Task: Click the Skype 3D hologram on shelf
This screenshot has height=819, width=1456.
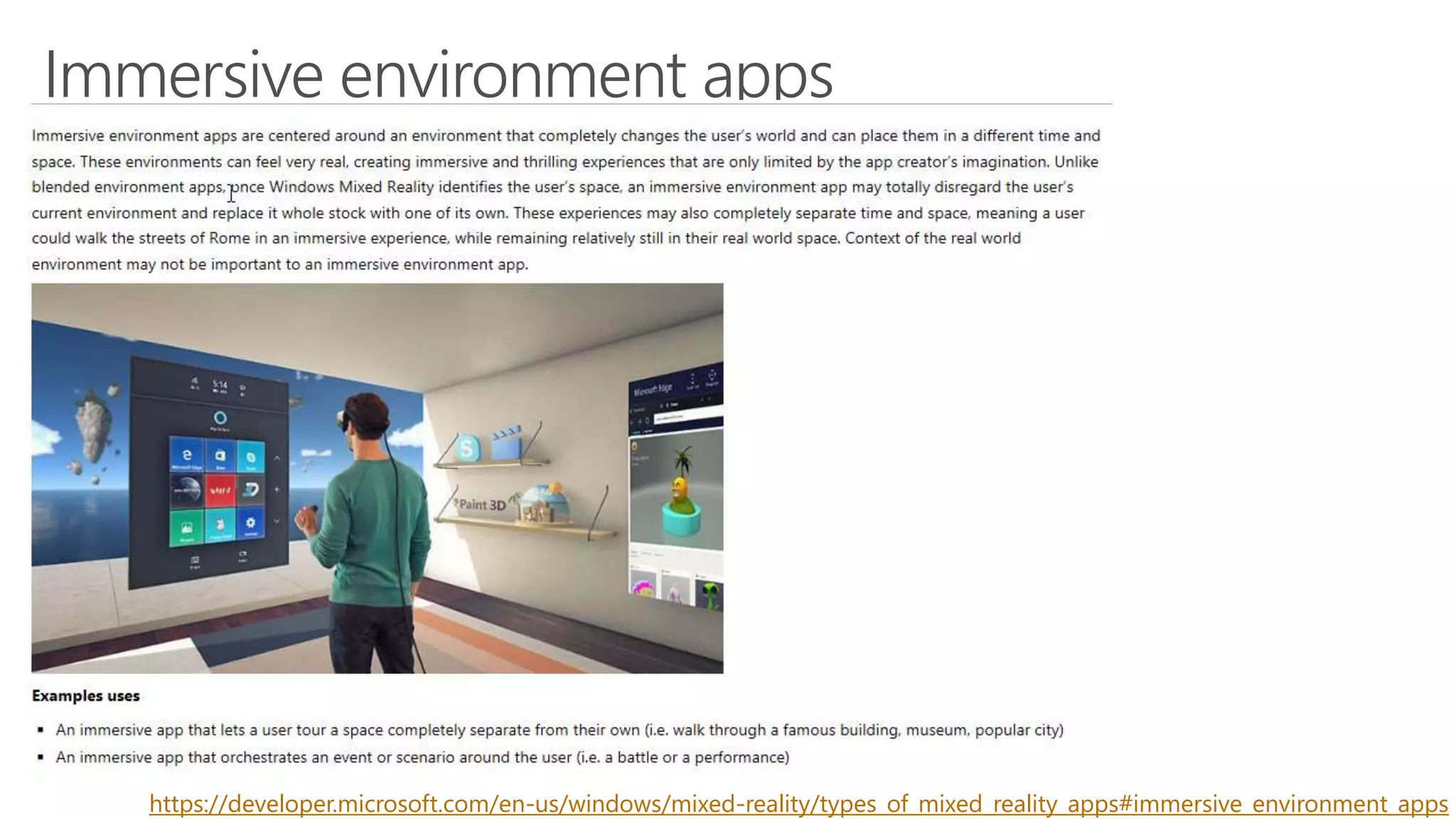Action: click(467, 448)
